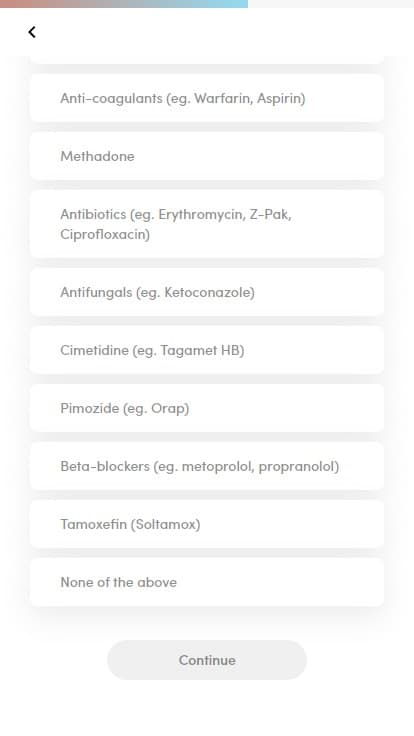This screenshot has width=414, height=736.
Task: Select the partially hidden option card at top
Action: click(207, 60)
